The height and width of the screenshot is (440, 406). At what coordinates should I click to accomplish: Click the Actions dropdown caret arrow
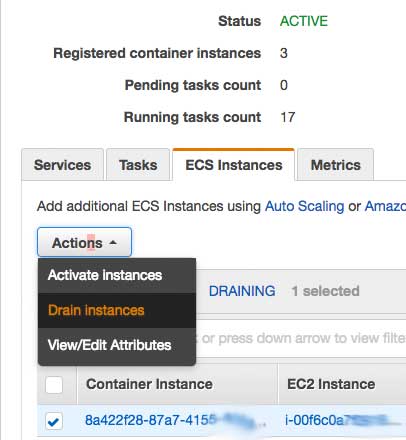pyautogui.click(x=113, y=243)
